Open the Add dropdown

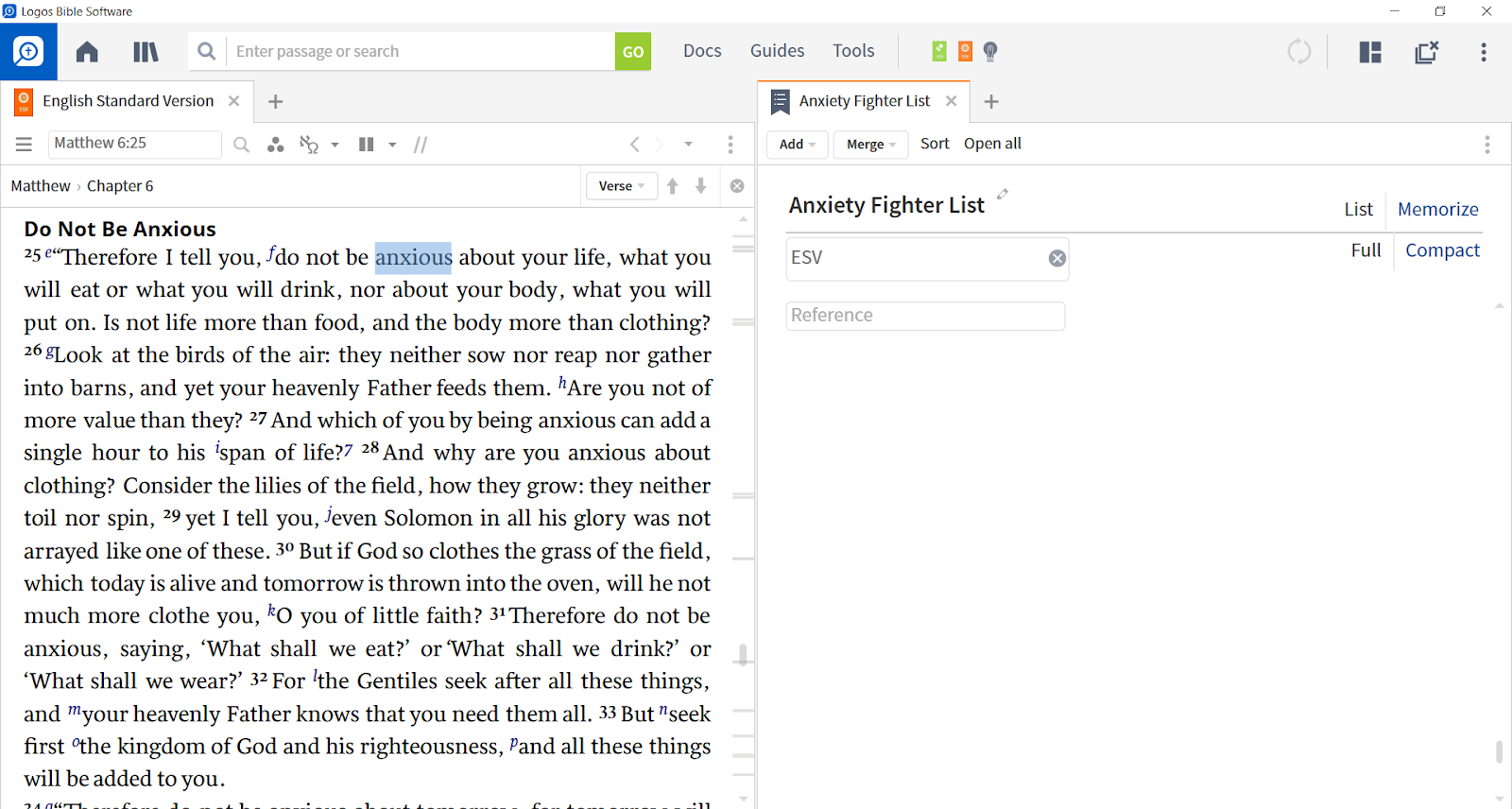[x=798, y=145]
